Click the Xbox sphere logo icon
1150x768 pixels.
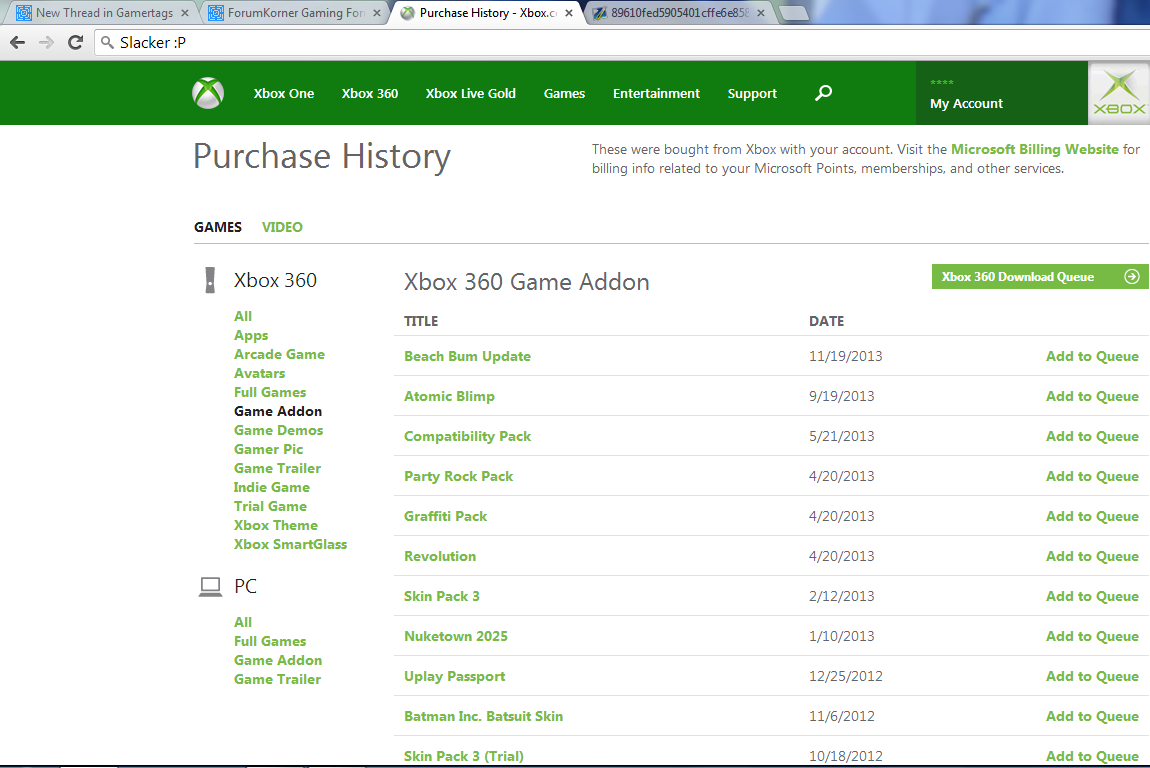point(208,93)
